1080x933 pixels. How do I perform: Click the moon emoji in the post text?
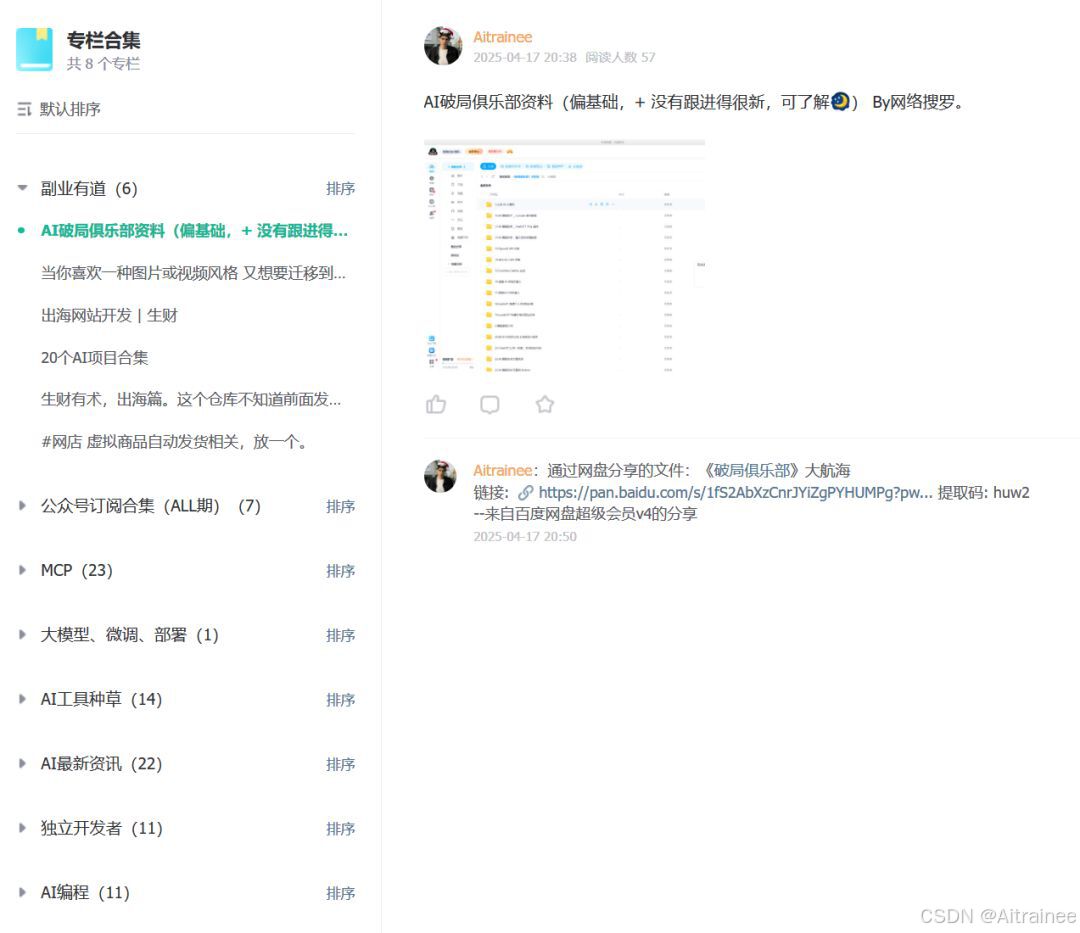(840, 102)
